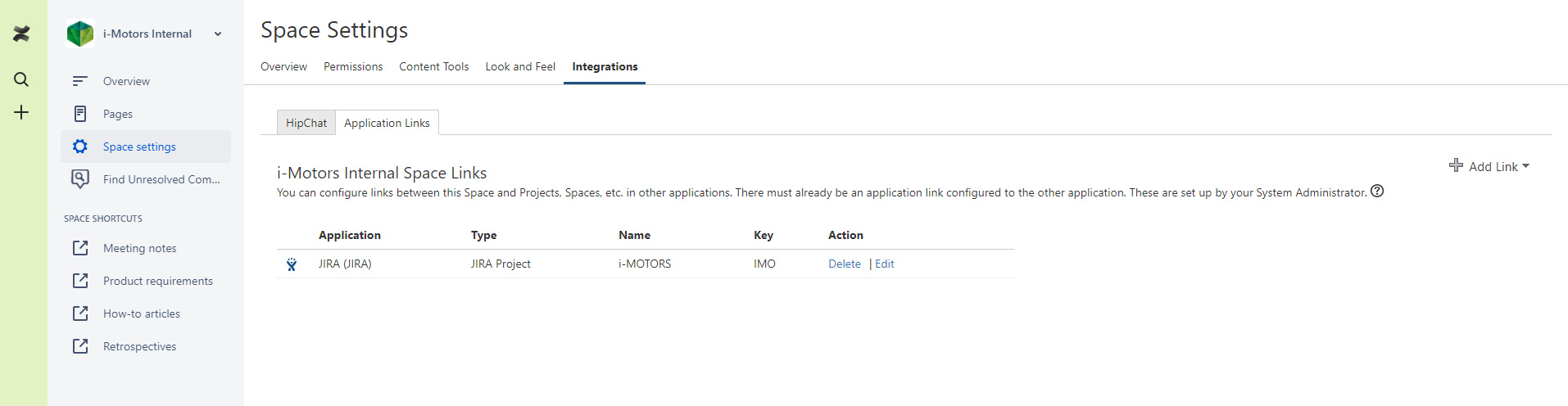Image resolution: width=1568 pixels, height=406 pixels.
Task: Click the JIRA application icon in table
Action: [292, 264]
